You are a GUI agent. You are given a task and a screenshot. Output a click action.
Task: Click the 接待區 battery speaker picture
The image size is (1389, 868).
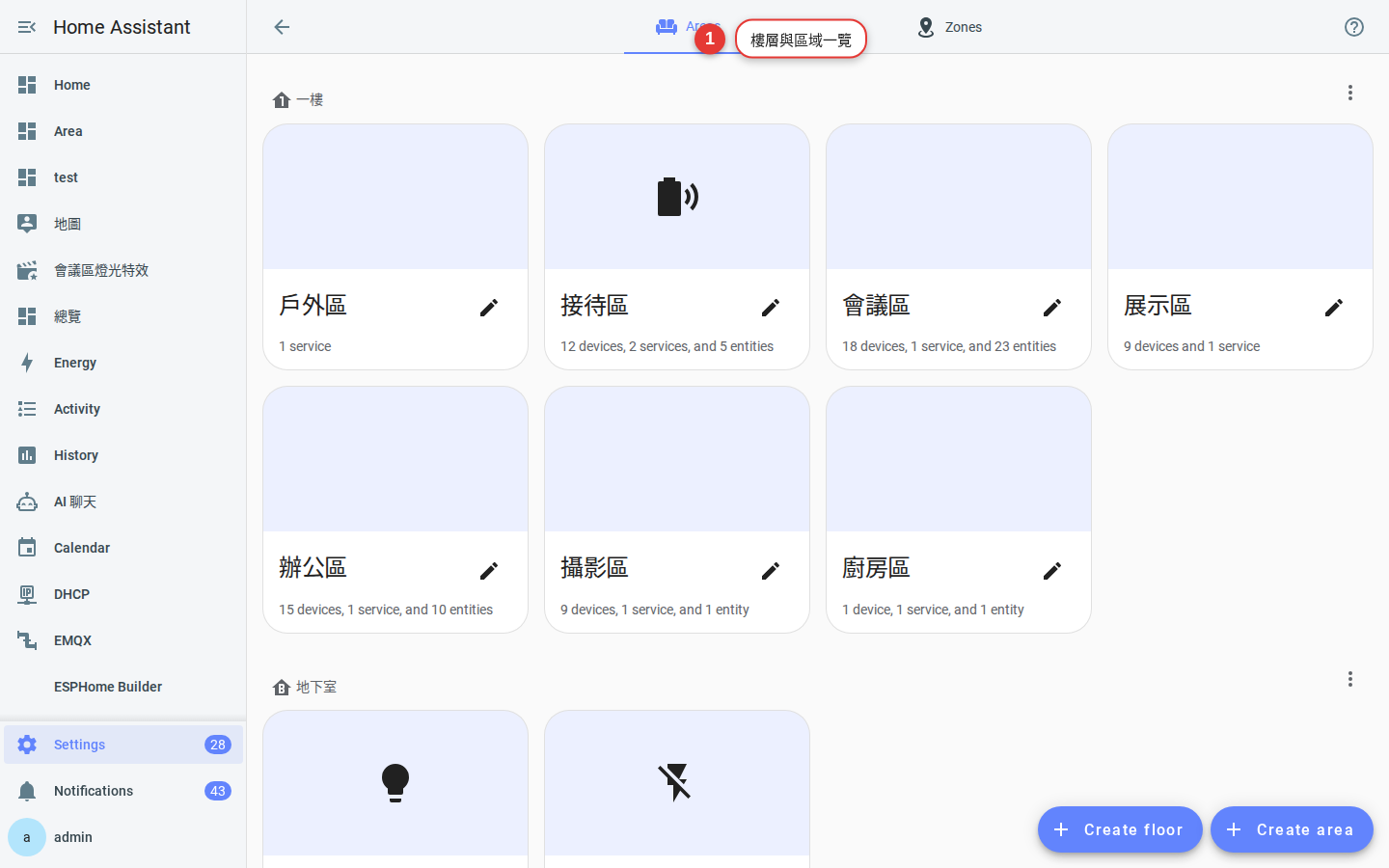[677, 197]
